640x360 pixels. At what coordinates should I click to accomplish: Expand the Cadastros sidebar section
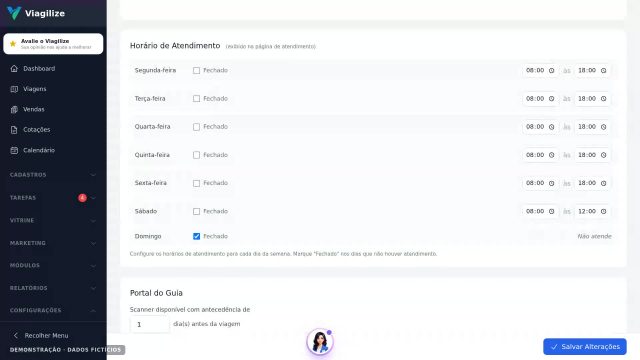(53, 175)
